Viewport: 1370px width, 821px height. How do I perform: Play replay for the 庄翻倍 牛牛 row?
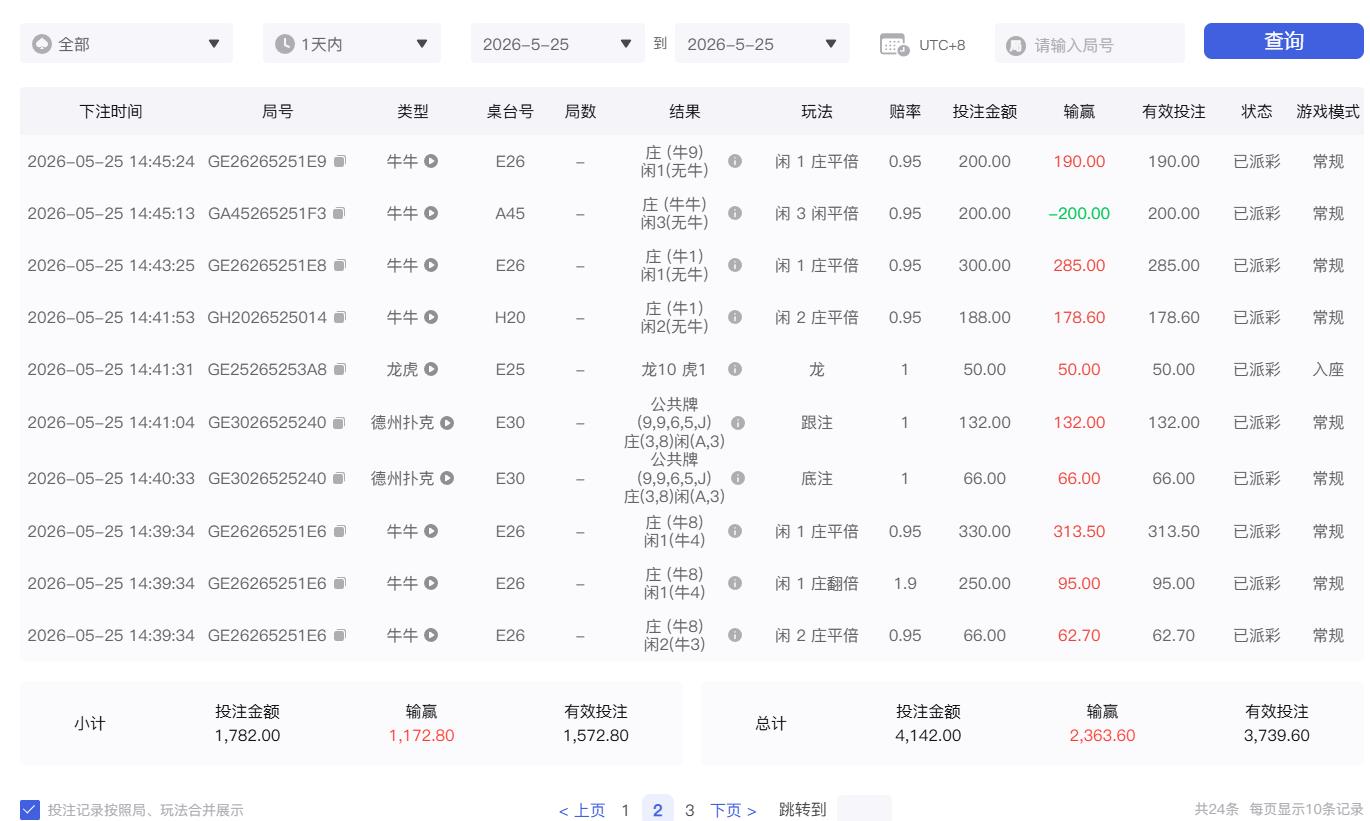click(x=431, y=583)
